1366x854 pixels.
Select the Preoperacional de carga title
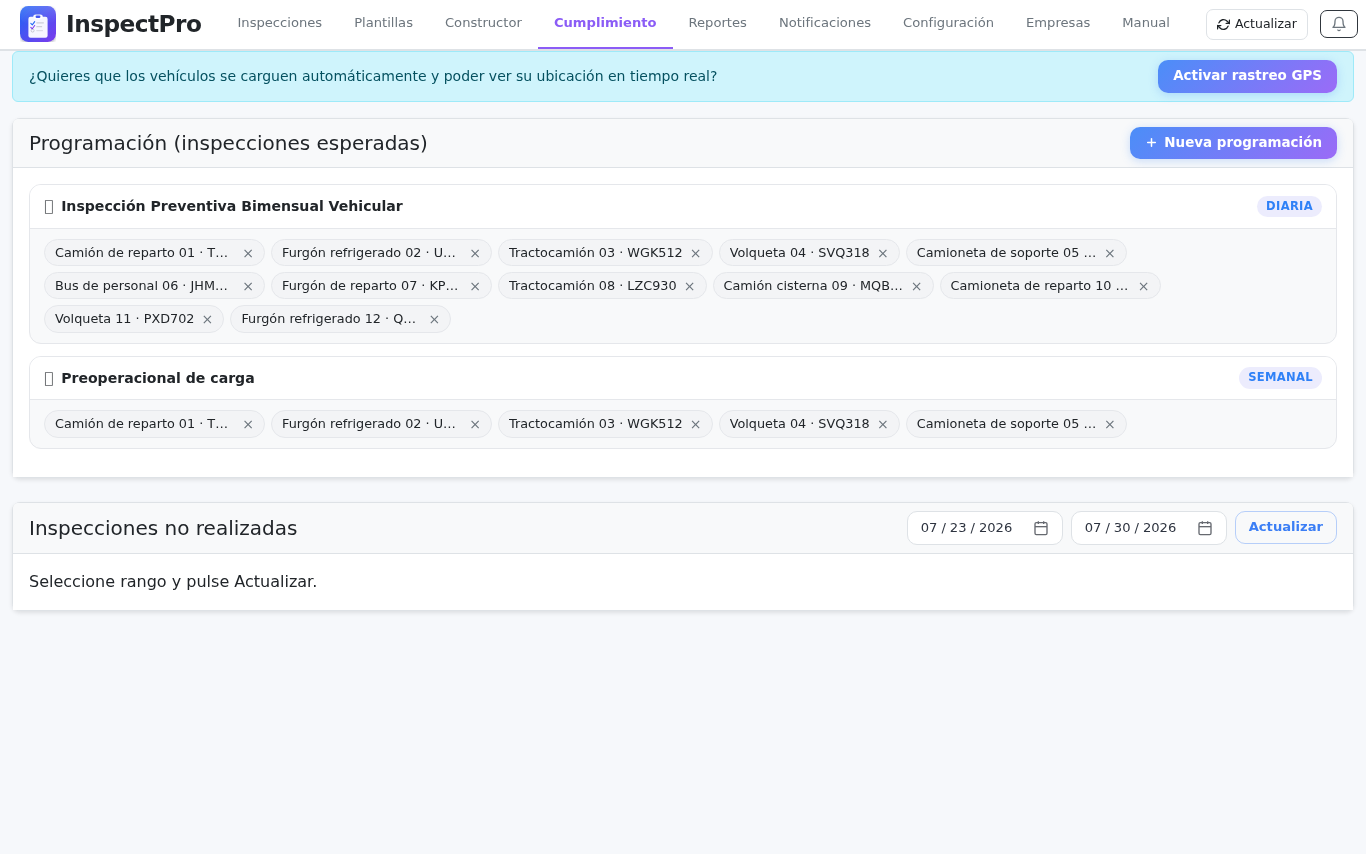point(158,378)
